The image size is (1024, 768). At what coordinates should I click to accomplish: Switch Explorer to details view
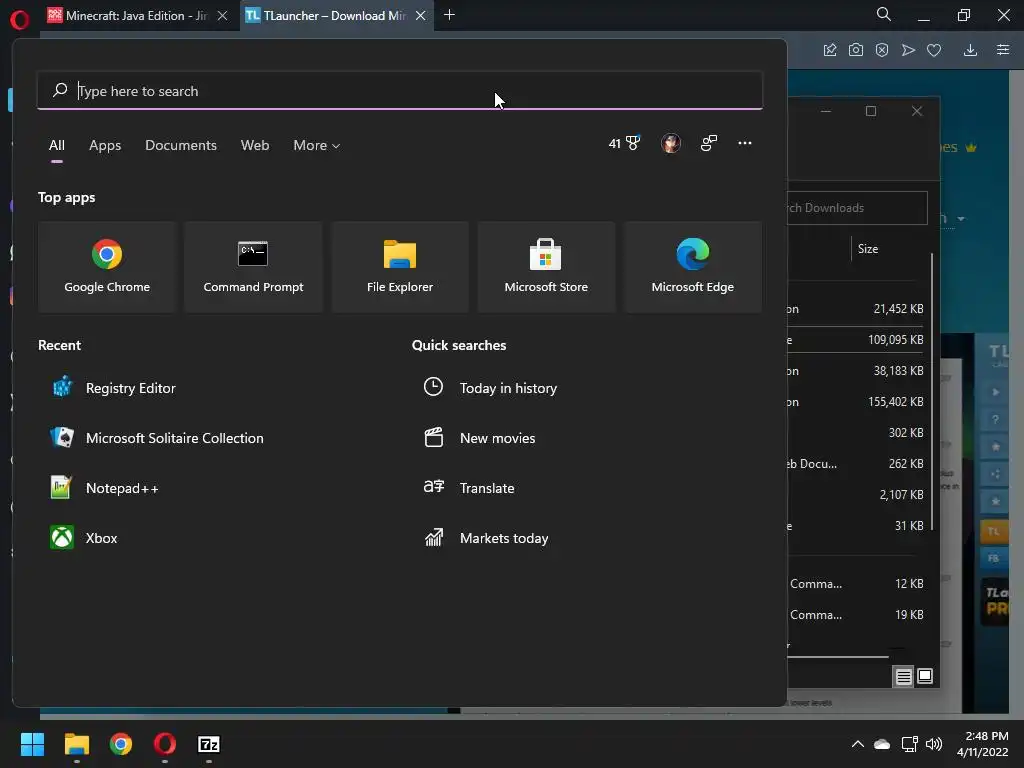coord(903,677)
